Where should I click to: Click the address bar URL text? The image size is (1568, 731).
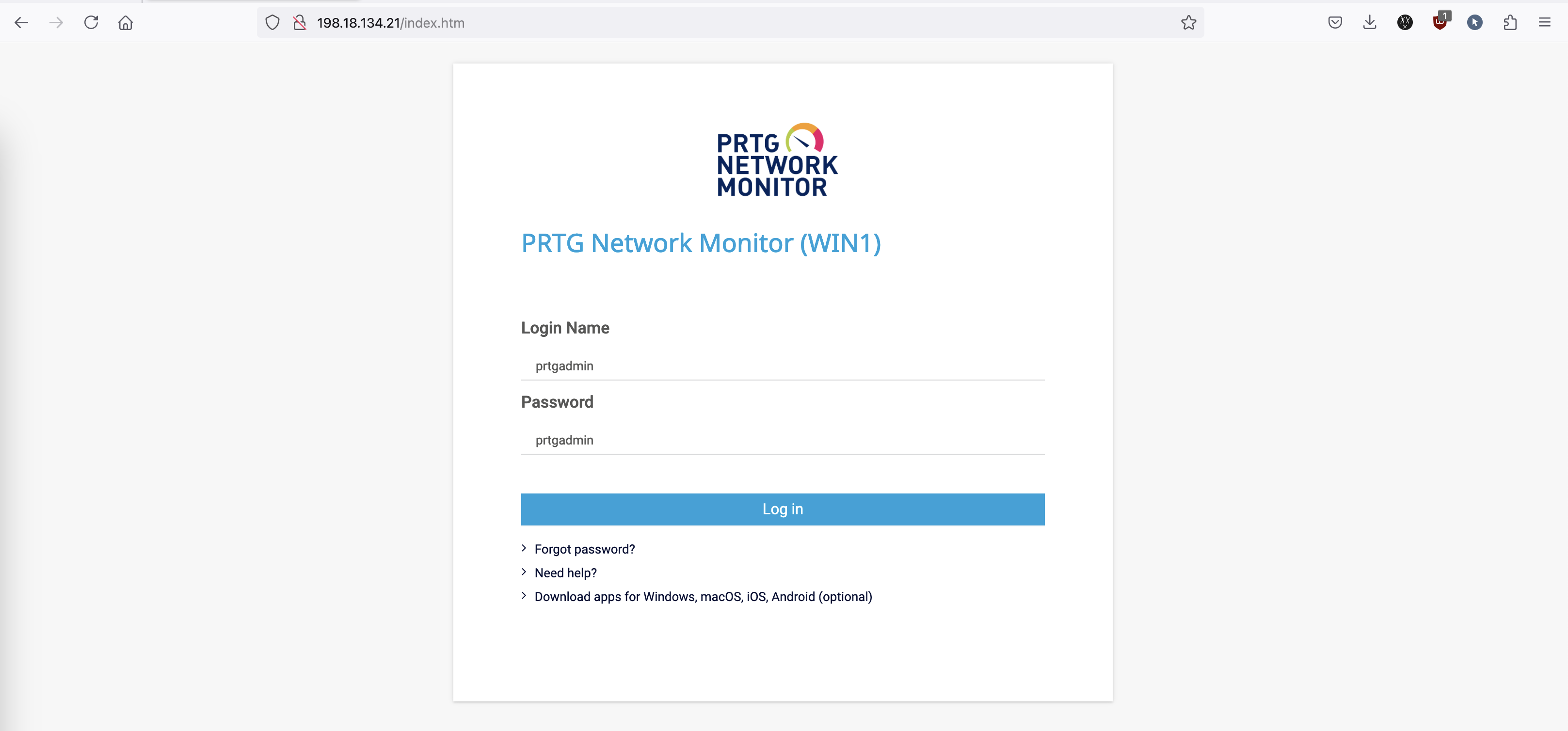pos(391,22)
